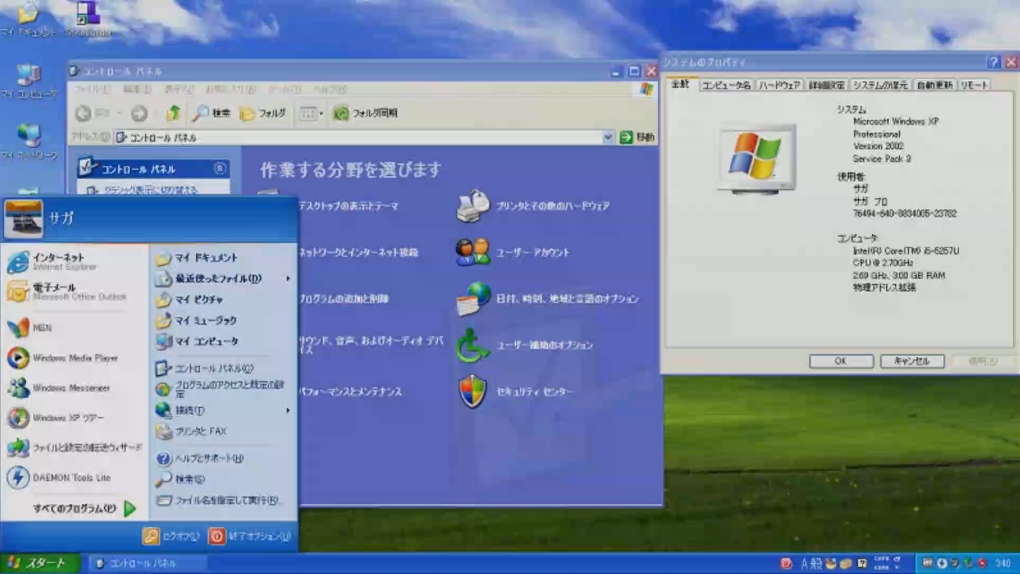Switch to Advanced tab

(826, 85)
